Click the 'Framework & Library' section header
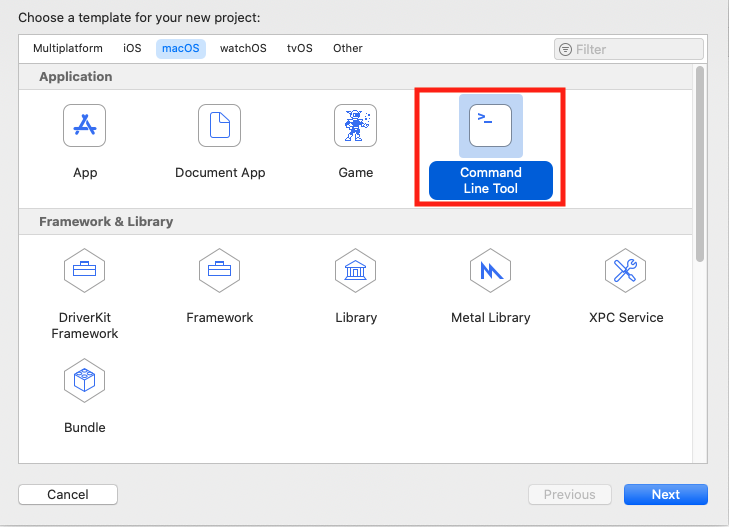 pos(106,222)
